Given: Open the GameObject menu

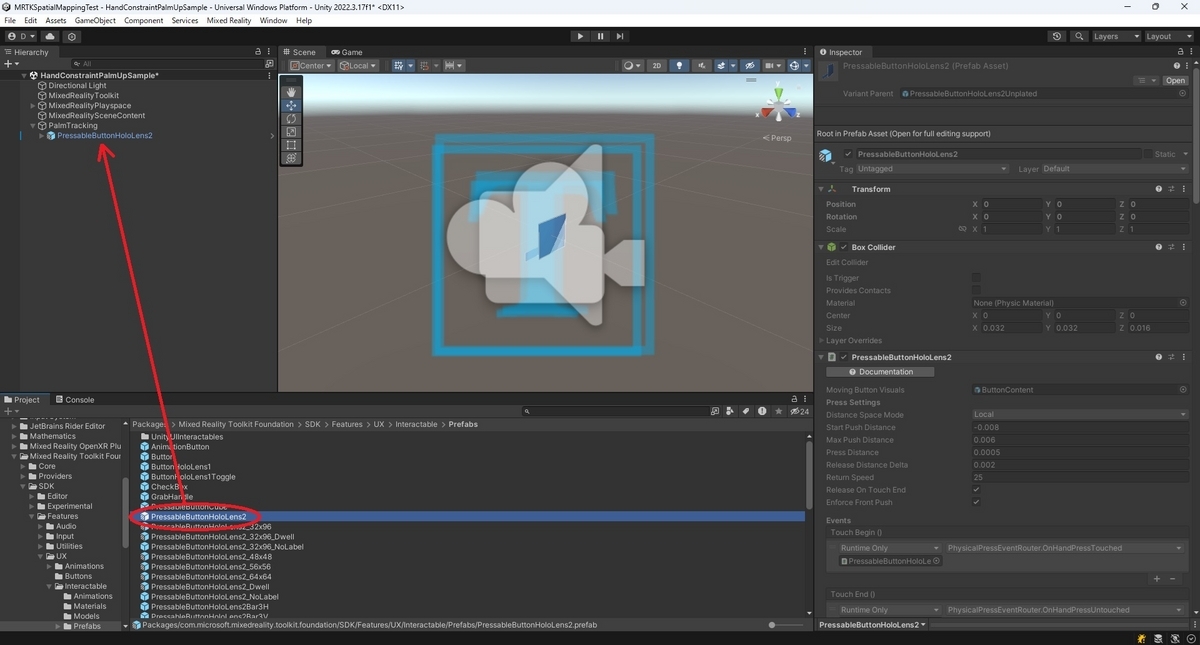Looking at the screenshot, I should pyautogui.click(x=95, y=20).
